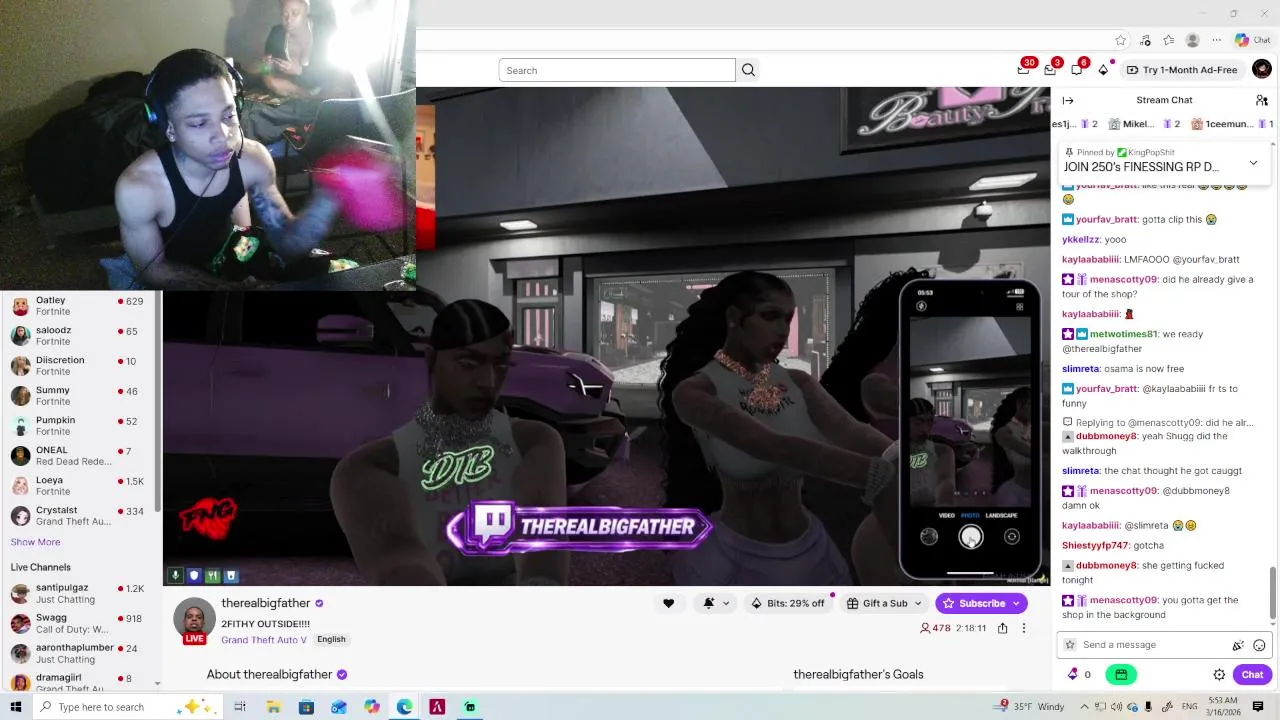The width and height of the screenshot is (1280, 720).
Task: Open whispers icon with badge 6
Action: [1076, 70]
